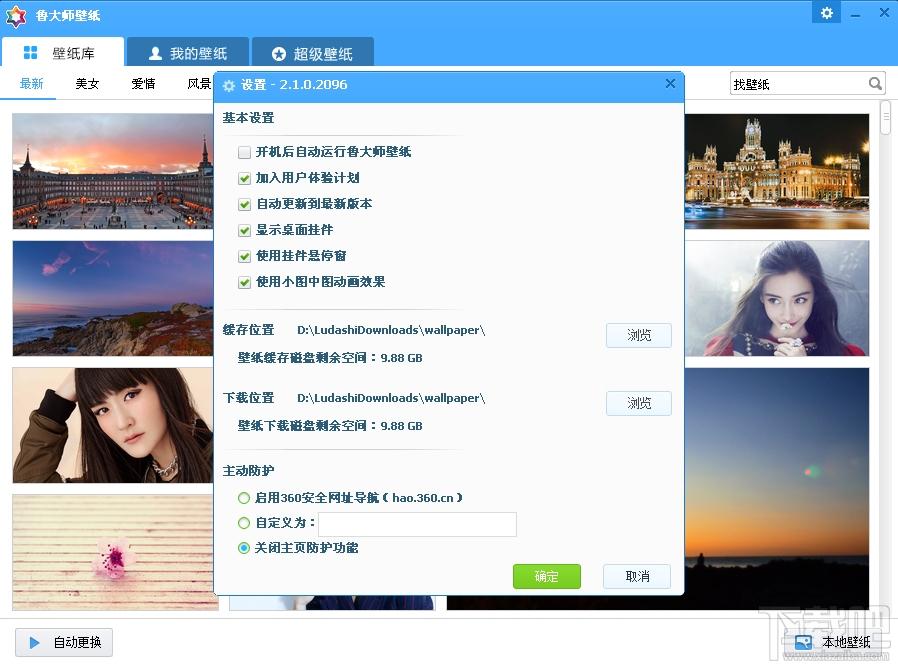Click the 自定义为 homepage text field

pos(418,524)
